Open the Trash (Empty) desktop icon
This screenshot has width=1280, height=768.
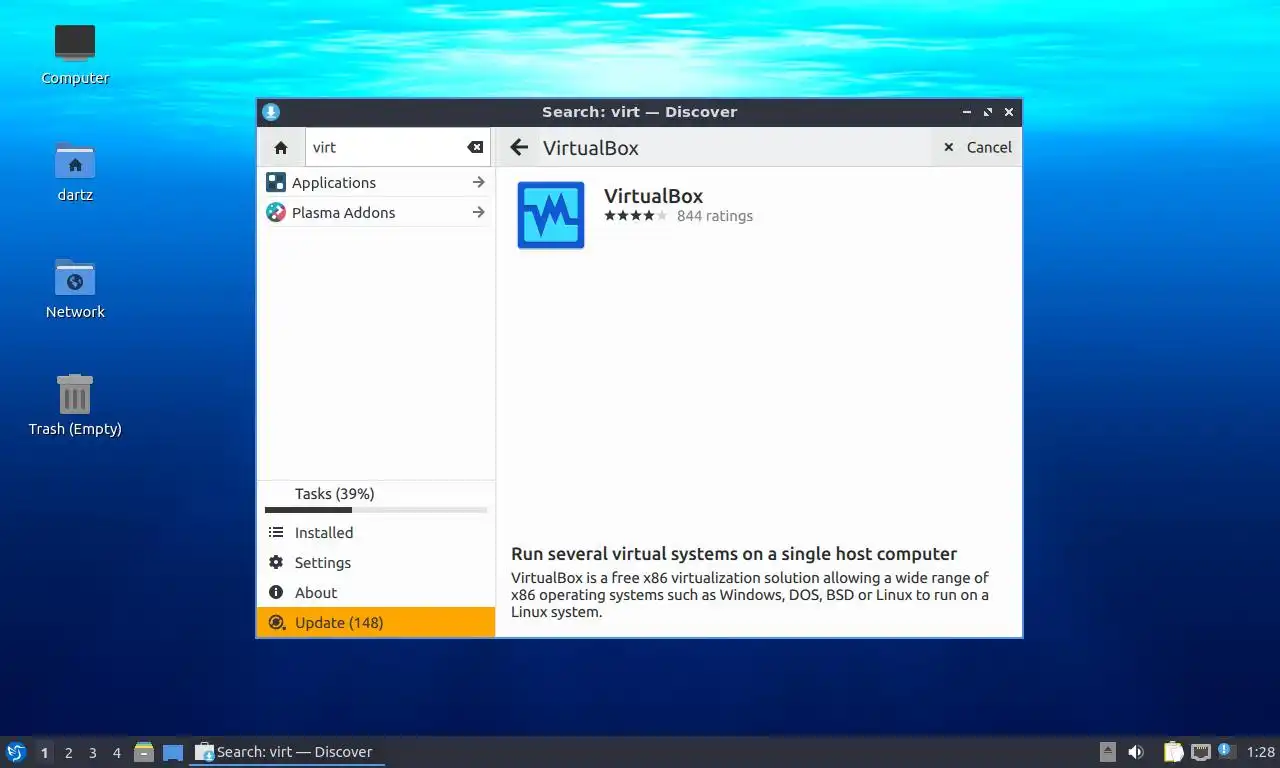pos(75,405)
